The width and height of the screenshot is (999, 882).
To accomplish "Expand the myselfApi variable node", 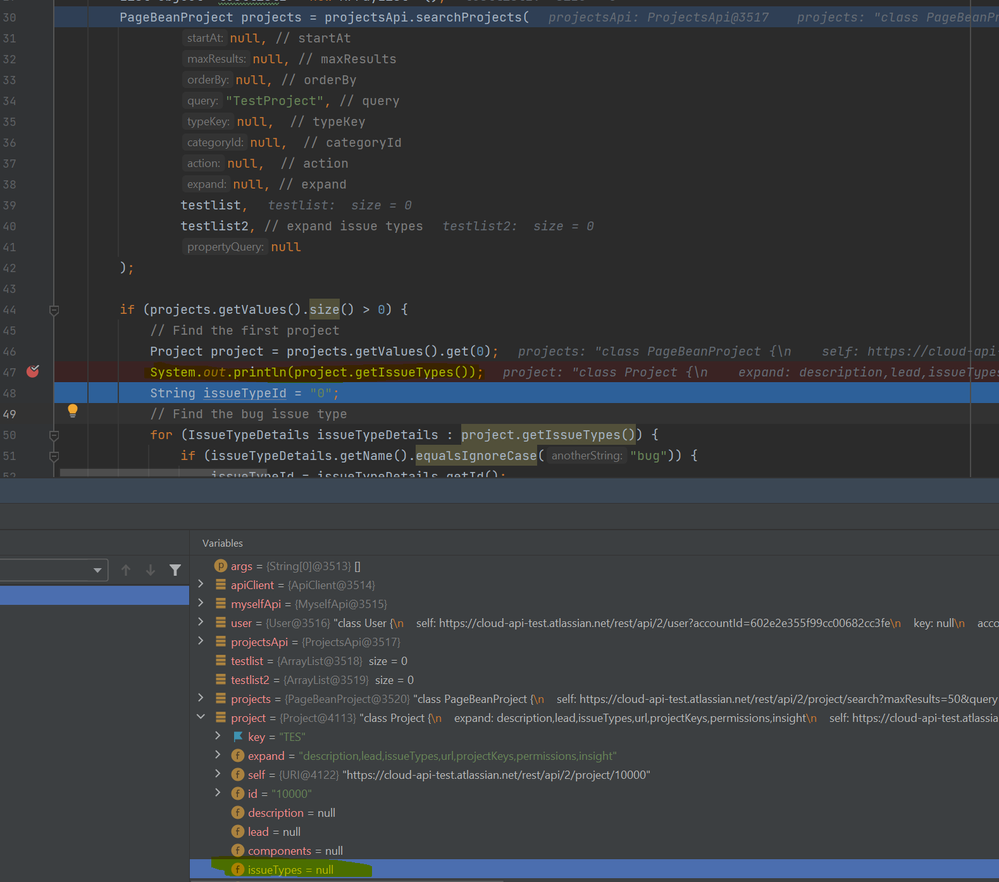I will click(x=201, y=603).
